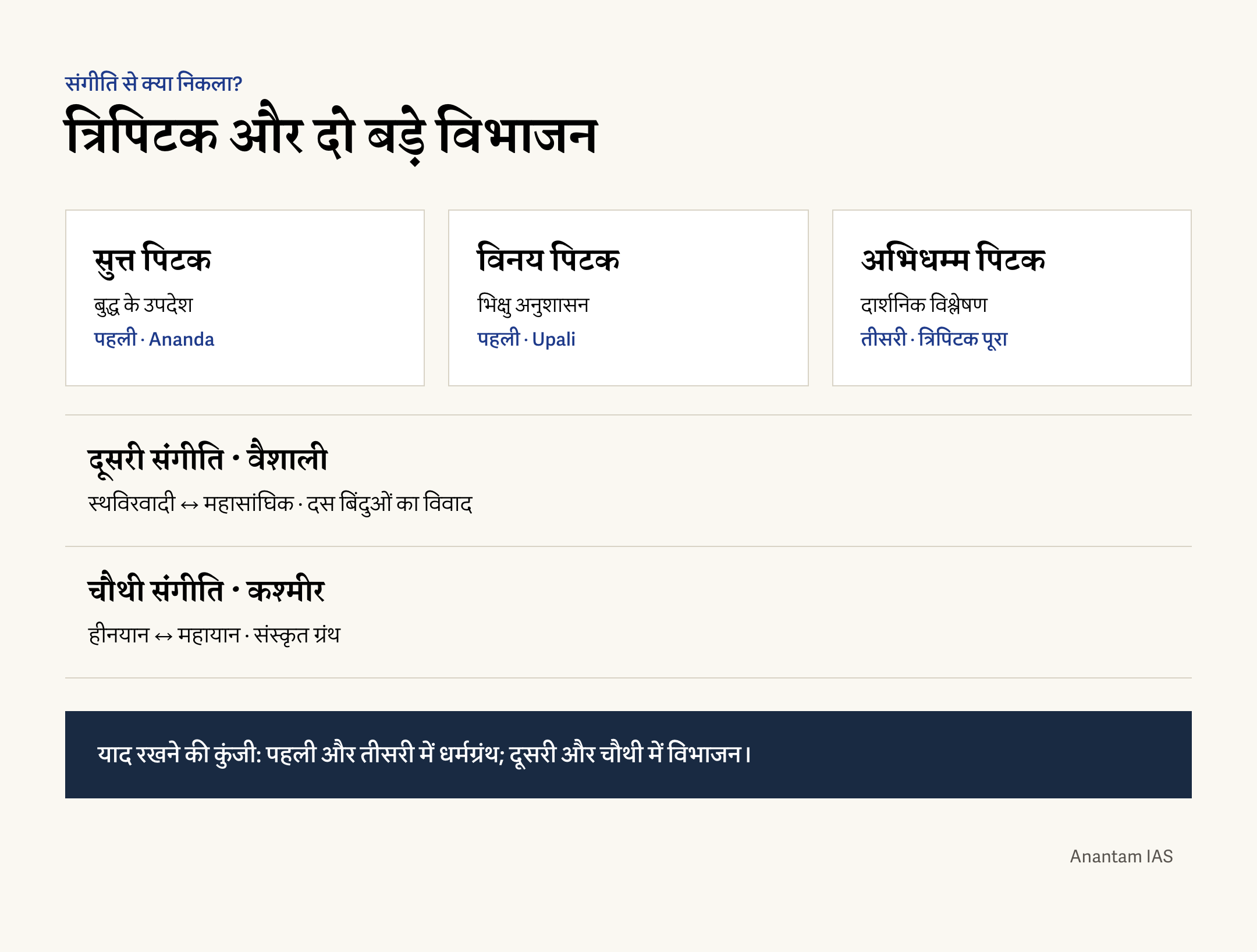This screenshot has width=1257, height=952.
Task: Click the text 'भिक्षु अनुशासन'
Action: click(x=533, y=305)
